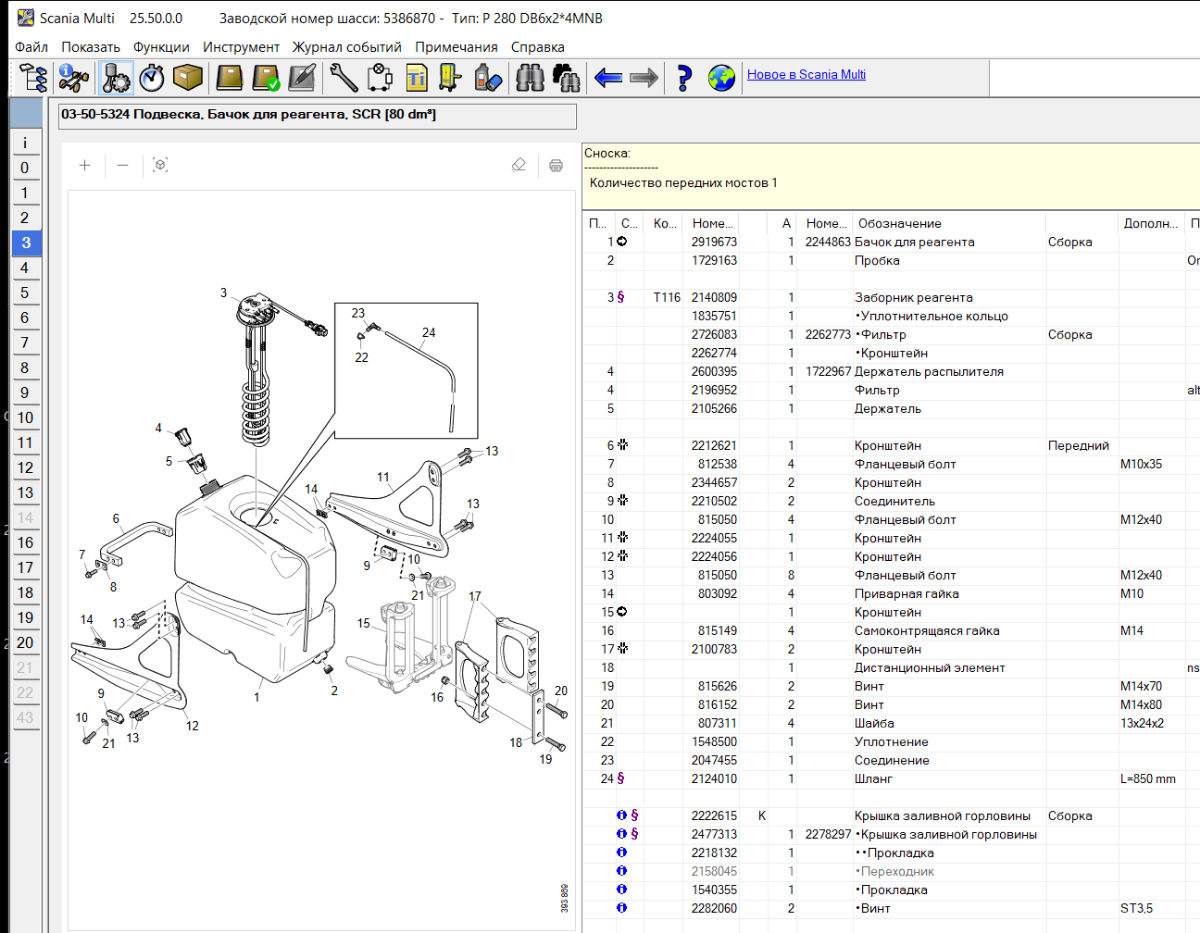Select main group tab 16 in sidebar
This screenshot has height=933, width=1200.
tap(25, 543)
